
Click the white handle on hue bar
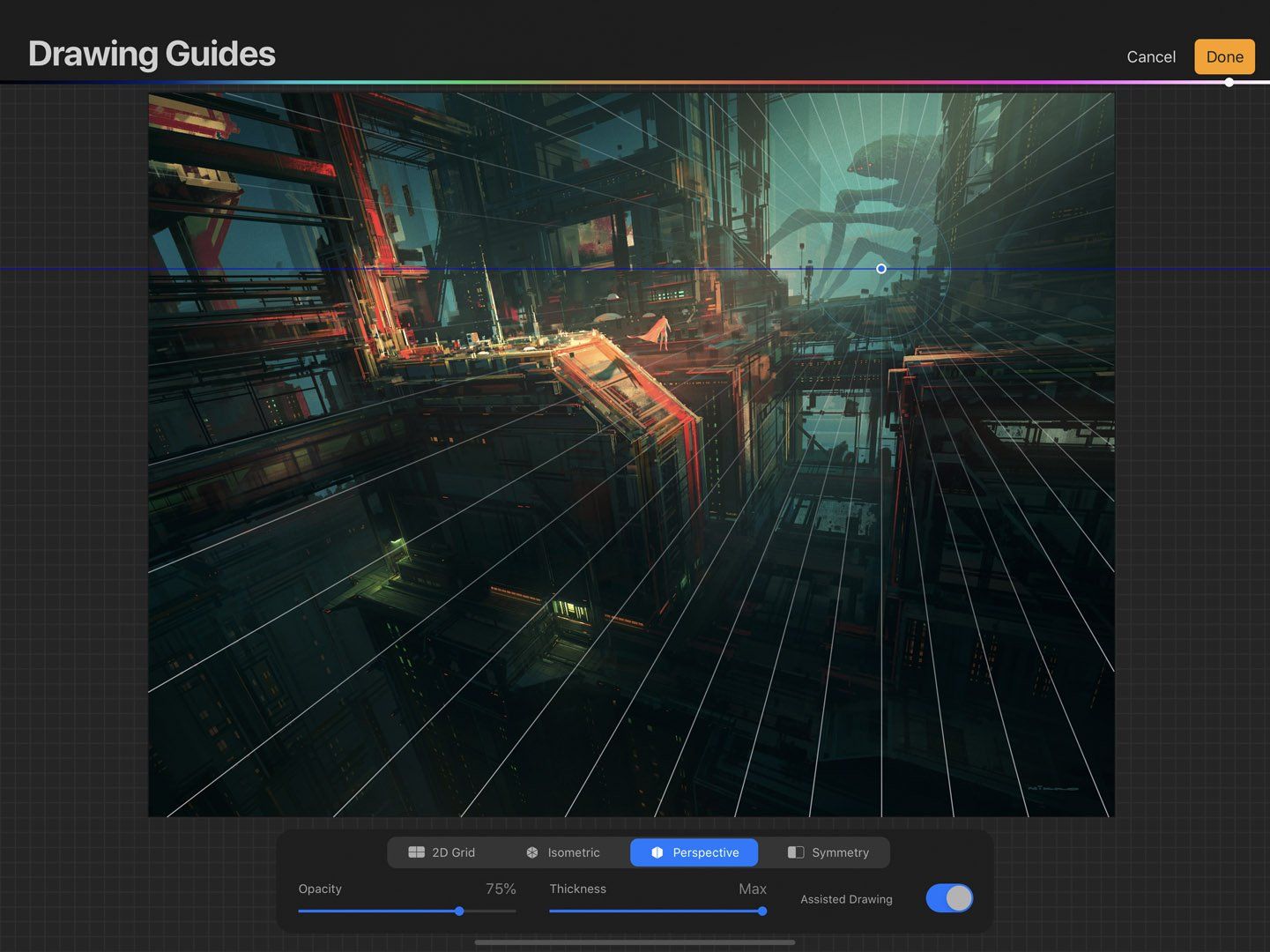point(1229,82)
